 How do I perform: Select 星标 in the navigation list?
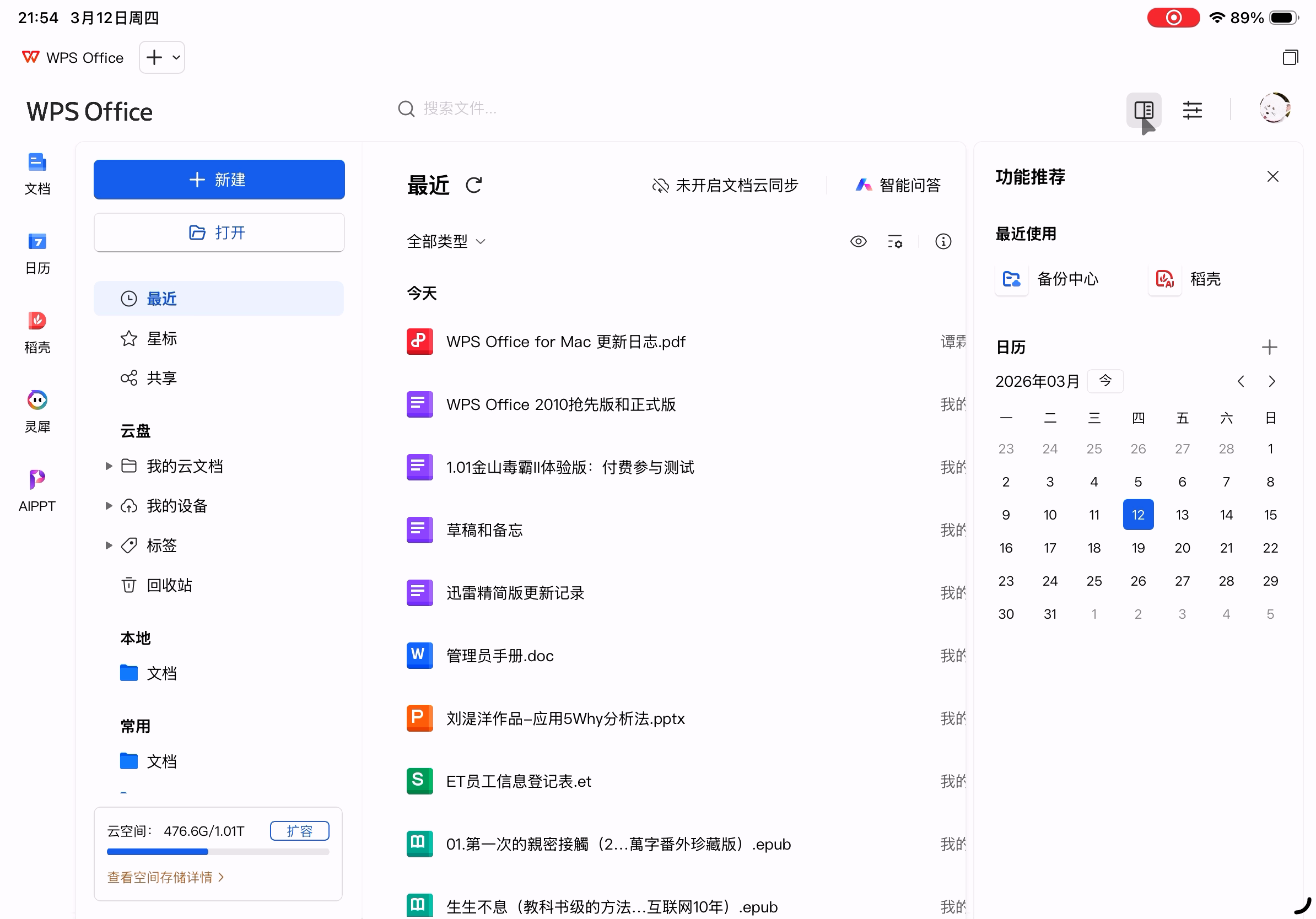click(161, 338)
